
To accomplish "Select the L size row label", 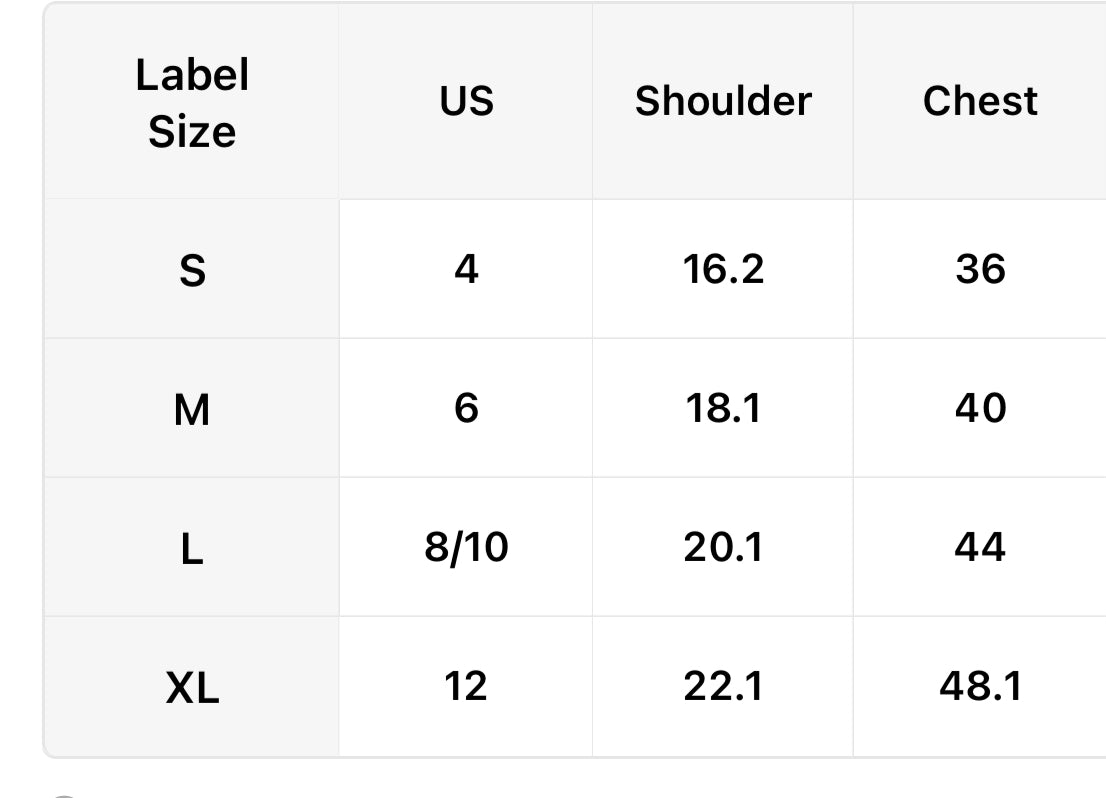I will point(192,549).
